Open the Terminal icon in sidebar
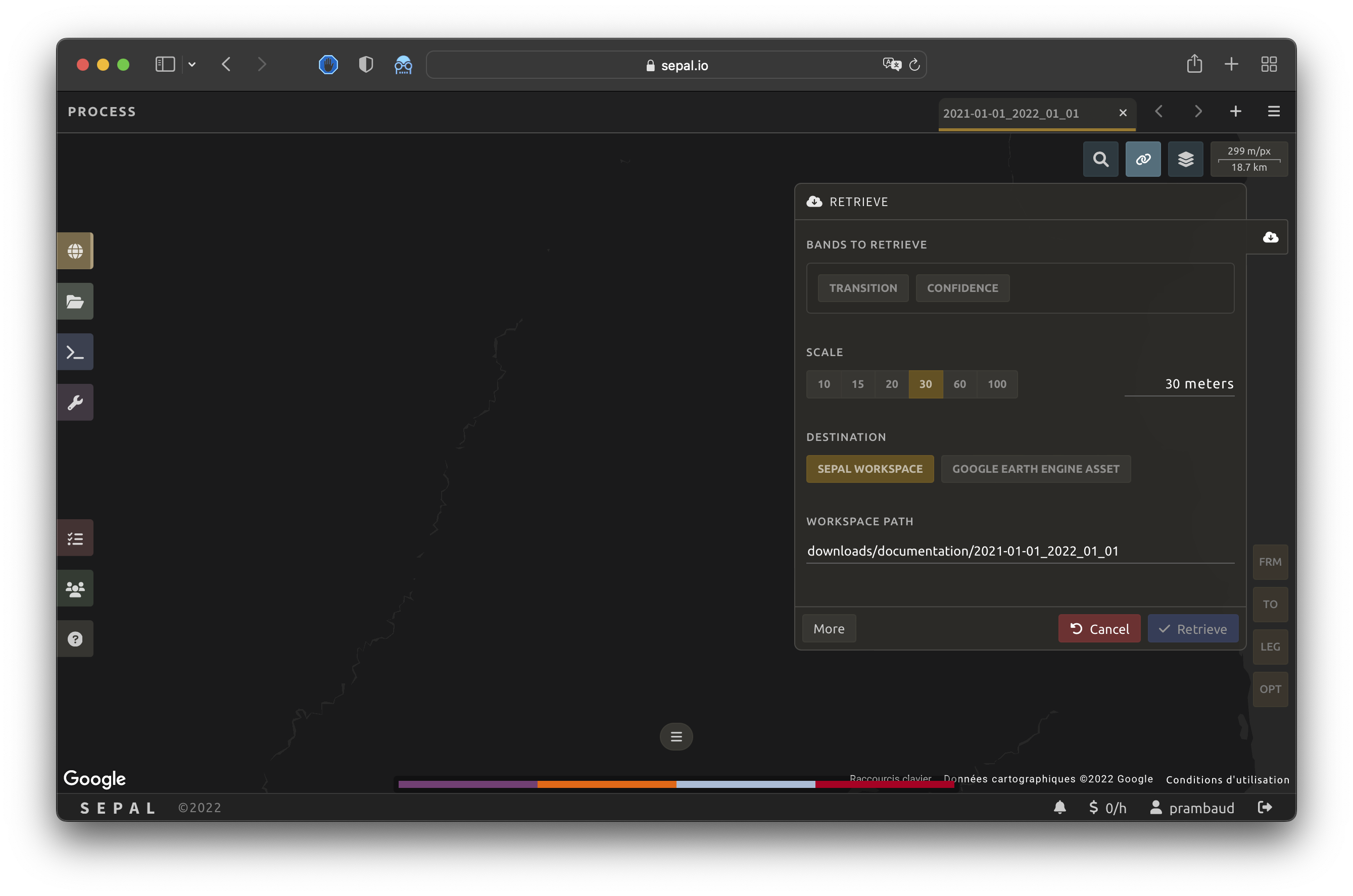Image resolution: width=1353 pixels, height=896 pixels. pyautogui.click(x=75, y=352)
